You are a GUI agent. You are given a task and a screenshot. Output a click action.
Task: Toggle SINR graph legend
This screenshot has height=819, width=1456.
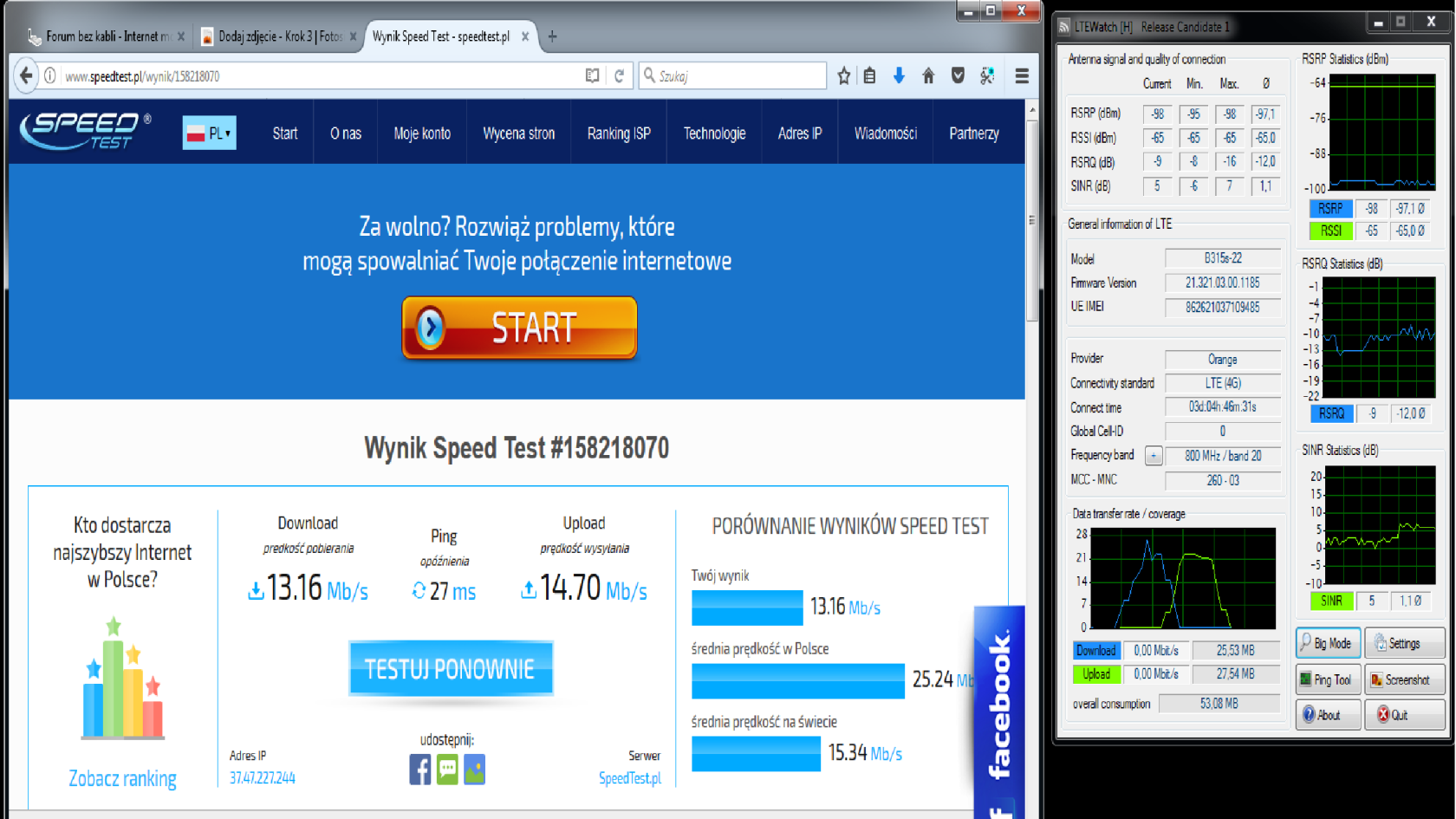[x=1331, y=601]
